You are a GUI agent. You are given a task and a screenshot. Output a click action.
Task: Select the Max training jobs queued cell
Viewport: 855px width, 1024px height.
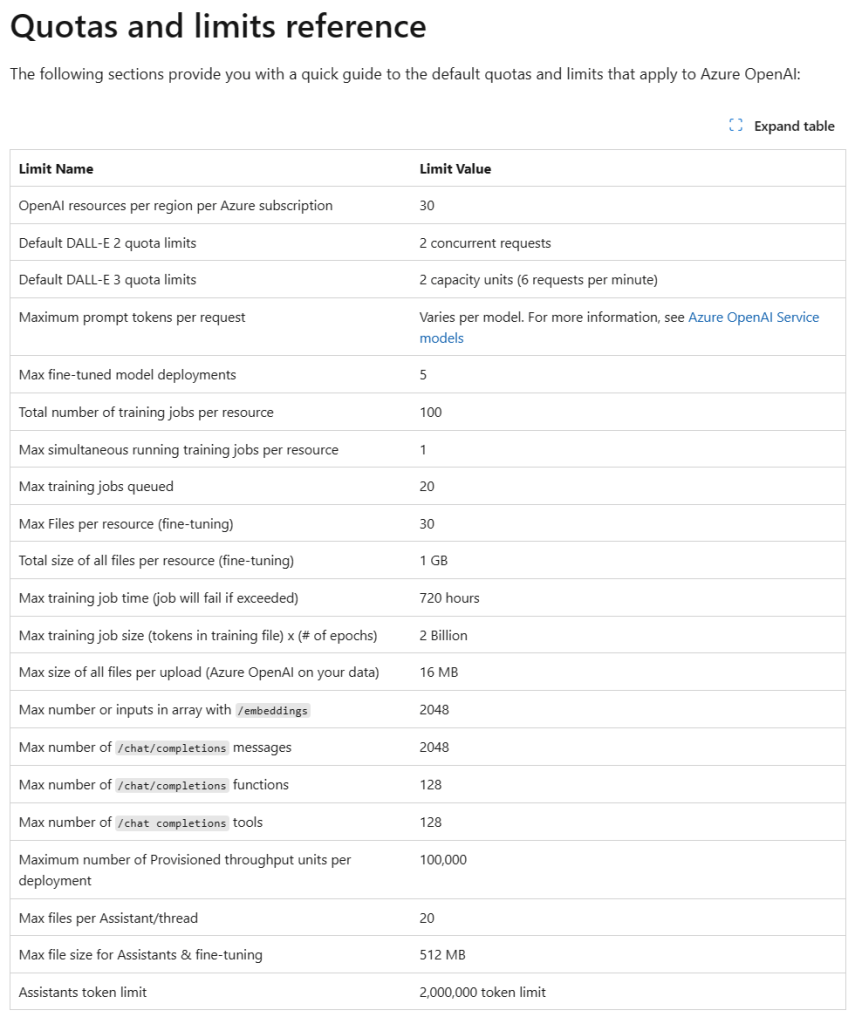tap(96, 487)
